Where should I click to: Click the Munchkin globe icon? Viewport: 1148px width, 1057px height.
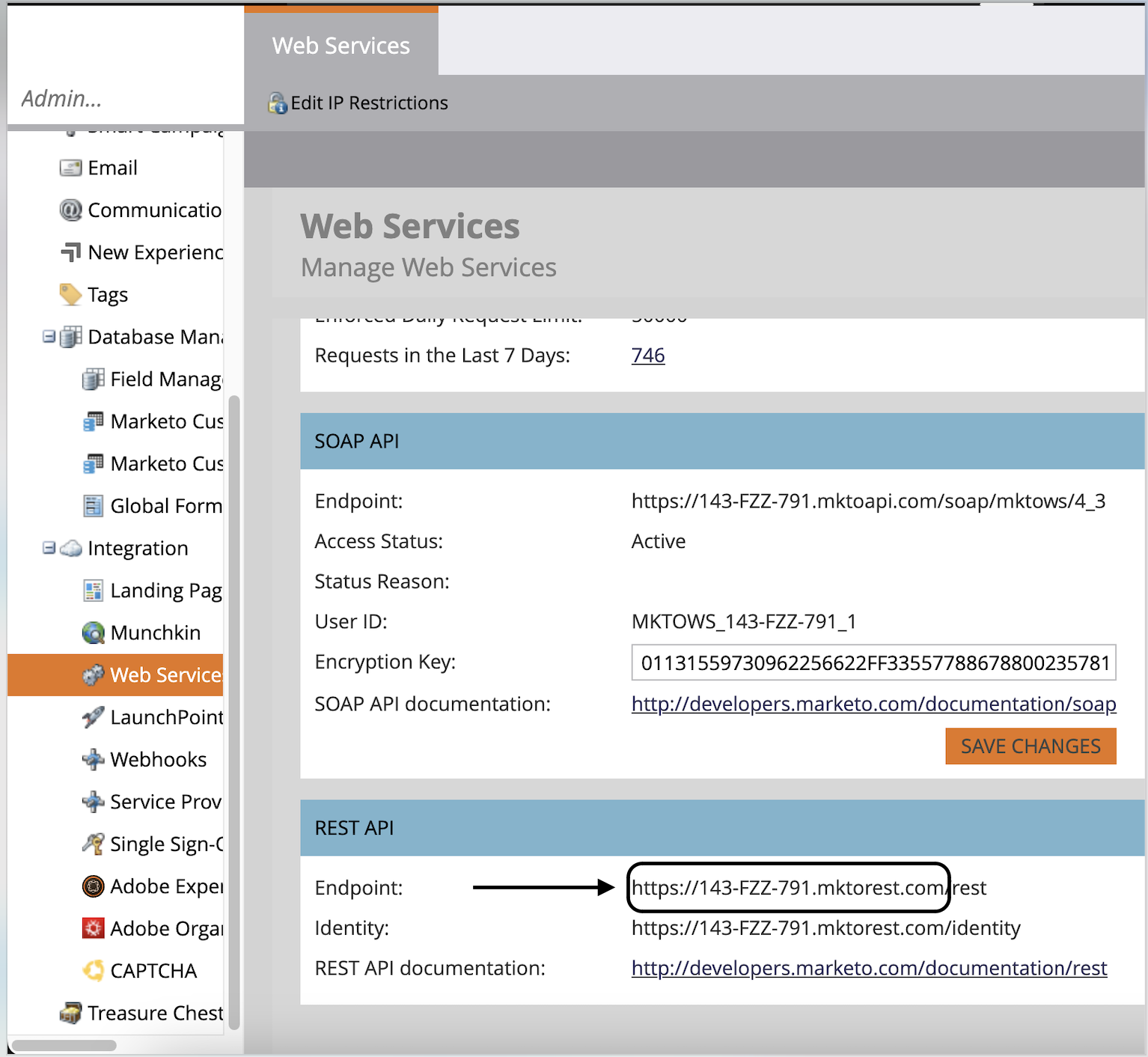[x=93, y=633]
